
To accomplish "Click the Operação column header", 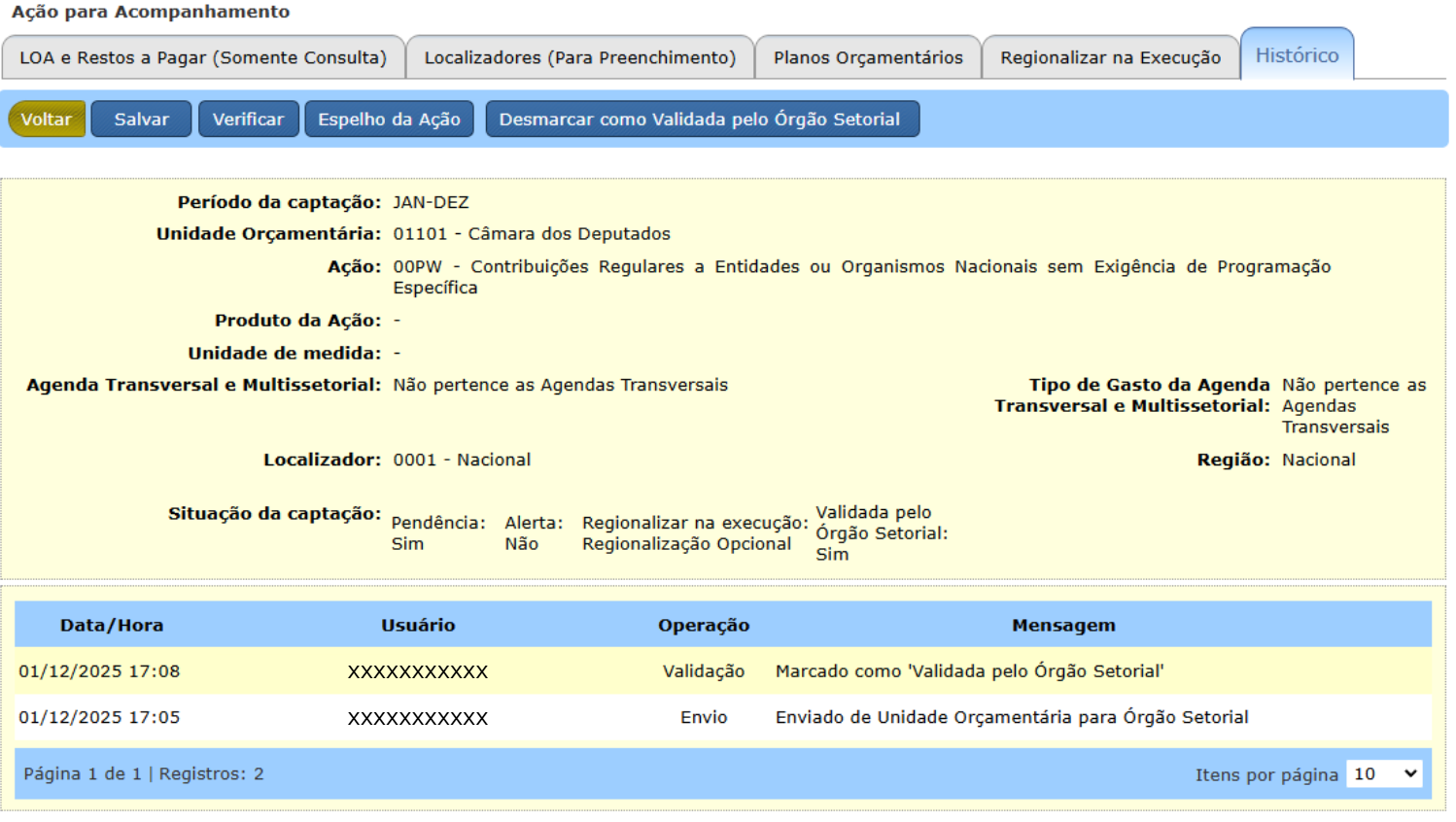I will pos(704,626).
